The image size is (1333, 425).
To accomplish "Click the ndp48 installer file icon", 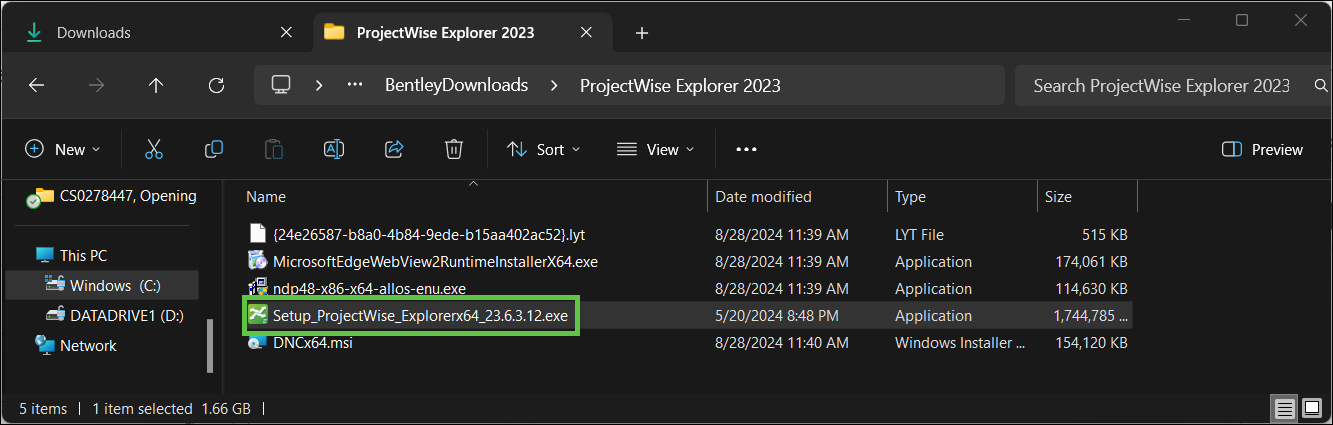I will [x=257, y=289].
